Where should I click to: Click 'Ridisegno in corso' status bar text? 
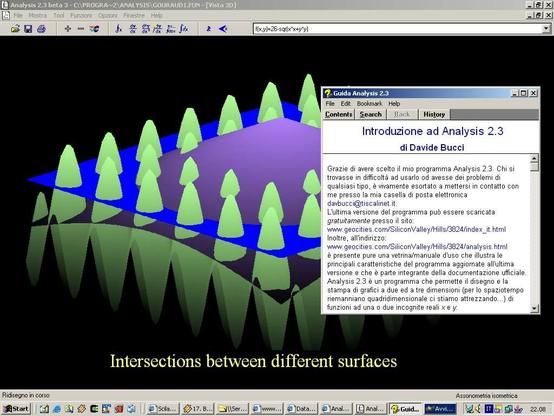26,395
